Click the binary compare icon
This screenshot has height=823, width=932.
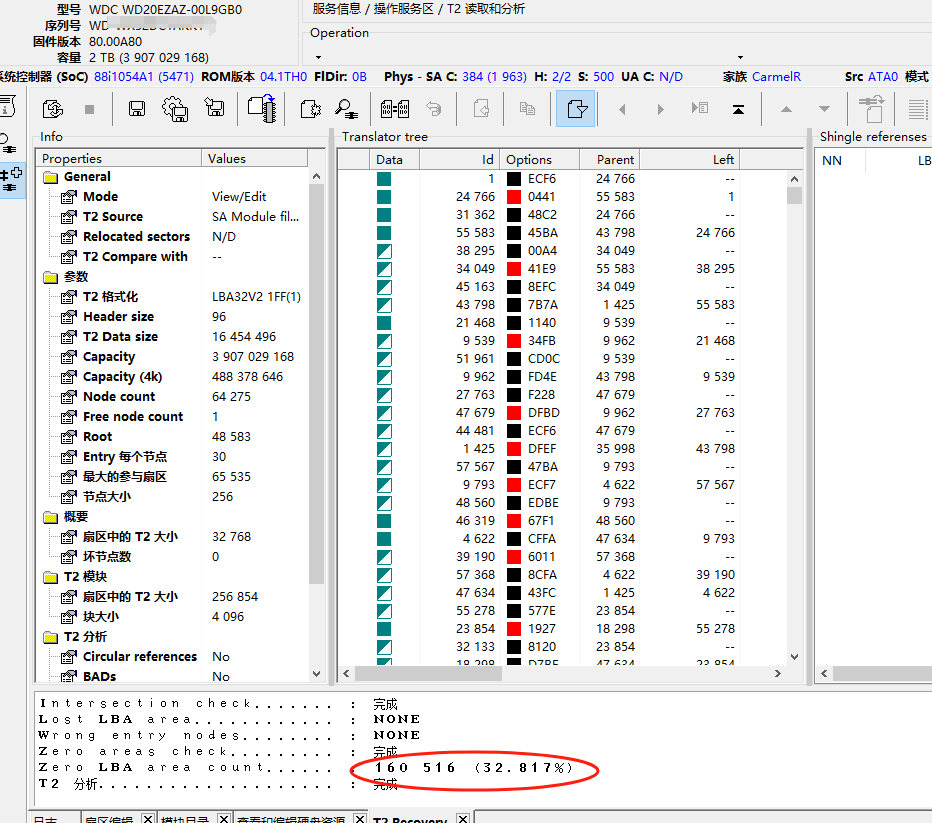[395, 109]
